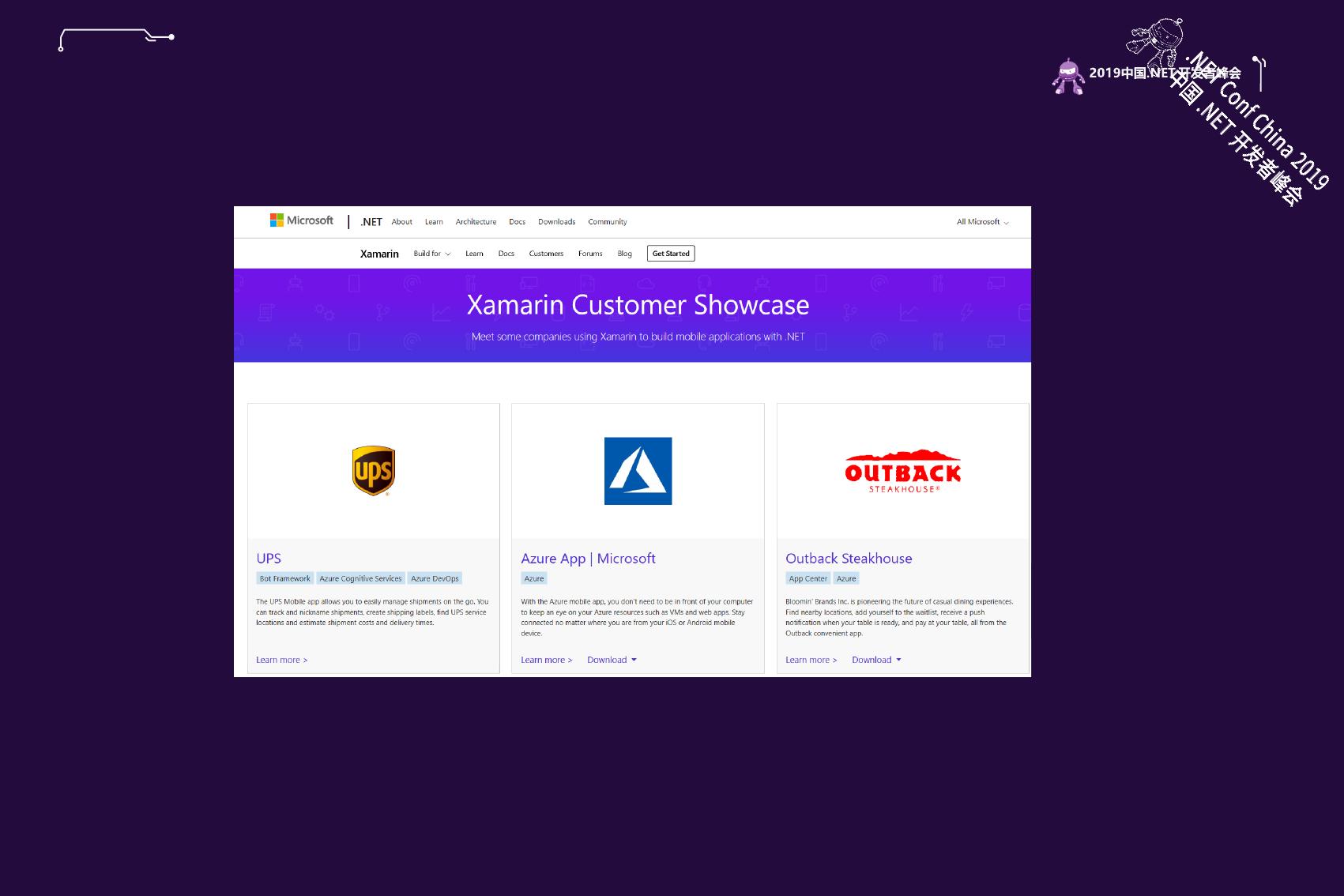Go to the Xamarin home link
This screenshot has width=1344, height=896.
(379, 254)
